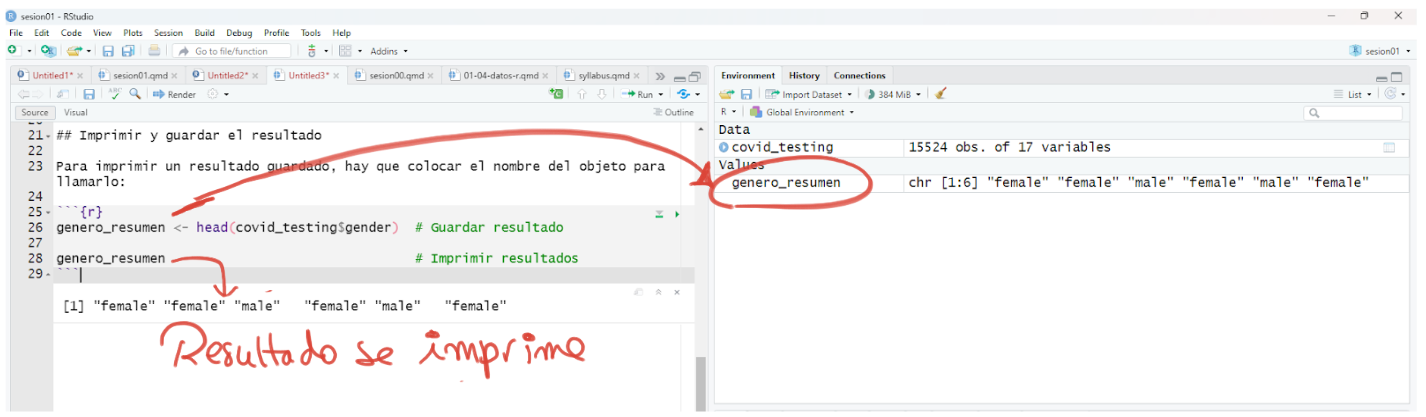1426x417 pixels.
Task: Click the print document icon
Action: point(154,51)
